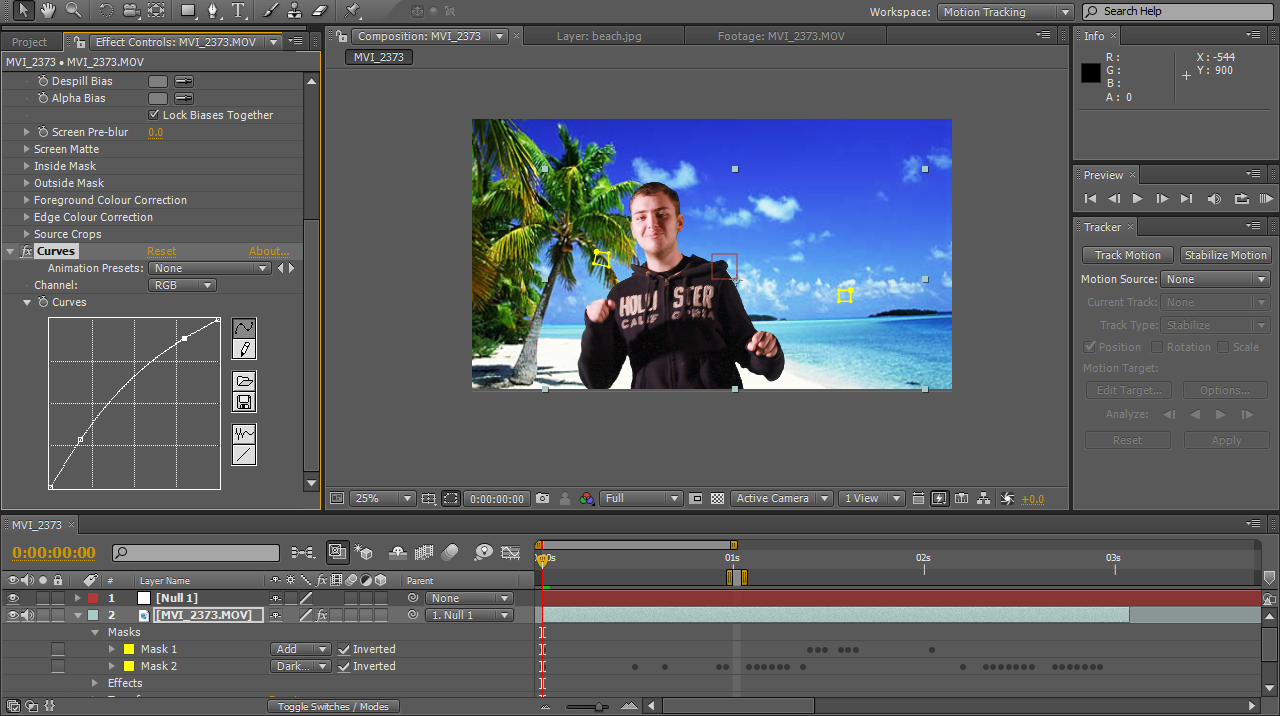Click the black color swatch in the Info panel
The width and height of the screenshot is (1280, 716).
click(1090, 72)
